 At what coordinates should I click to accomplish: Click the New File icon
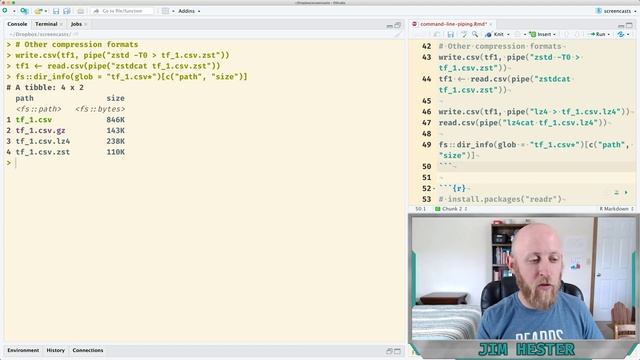click(5, 11)
